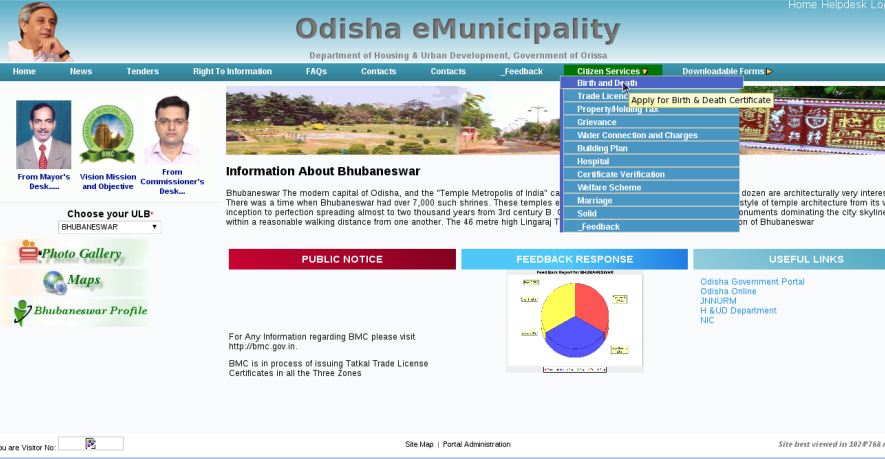The image size is (885, 459).
Task: Open the News menu item
Action: click(x=81, y=72)
